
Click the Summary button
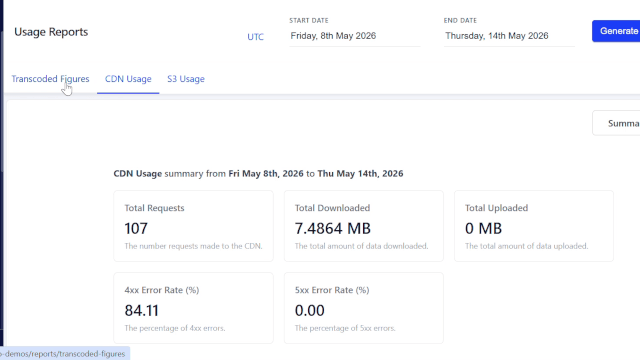click(x=616, y=123)
